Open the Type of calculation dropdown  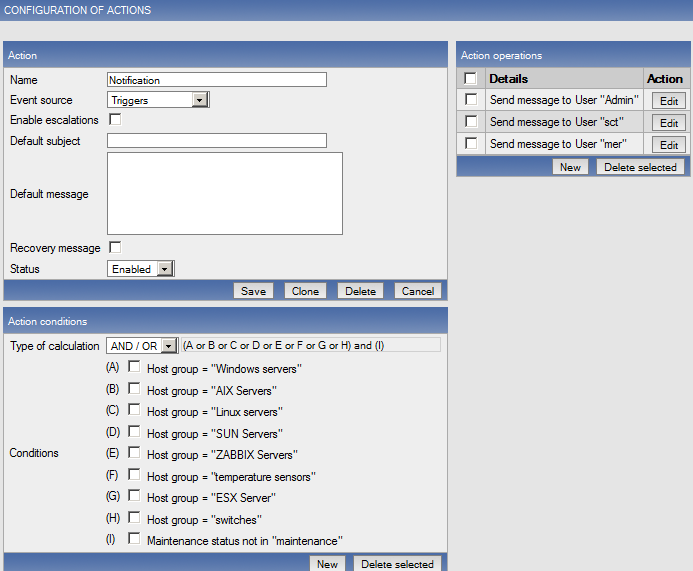point(168,346)
